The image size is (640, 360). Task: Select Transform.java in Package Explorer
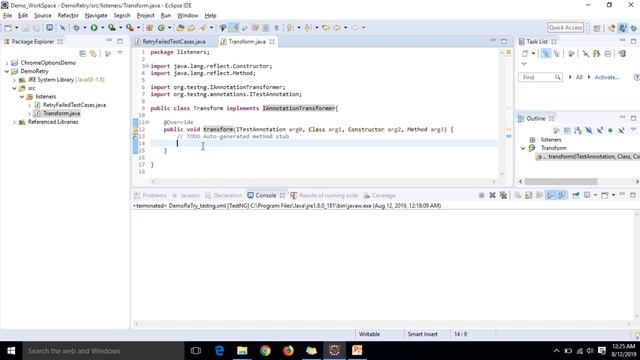pyautogui.click(x=61, y=113)
